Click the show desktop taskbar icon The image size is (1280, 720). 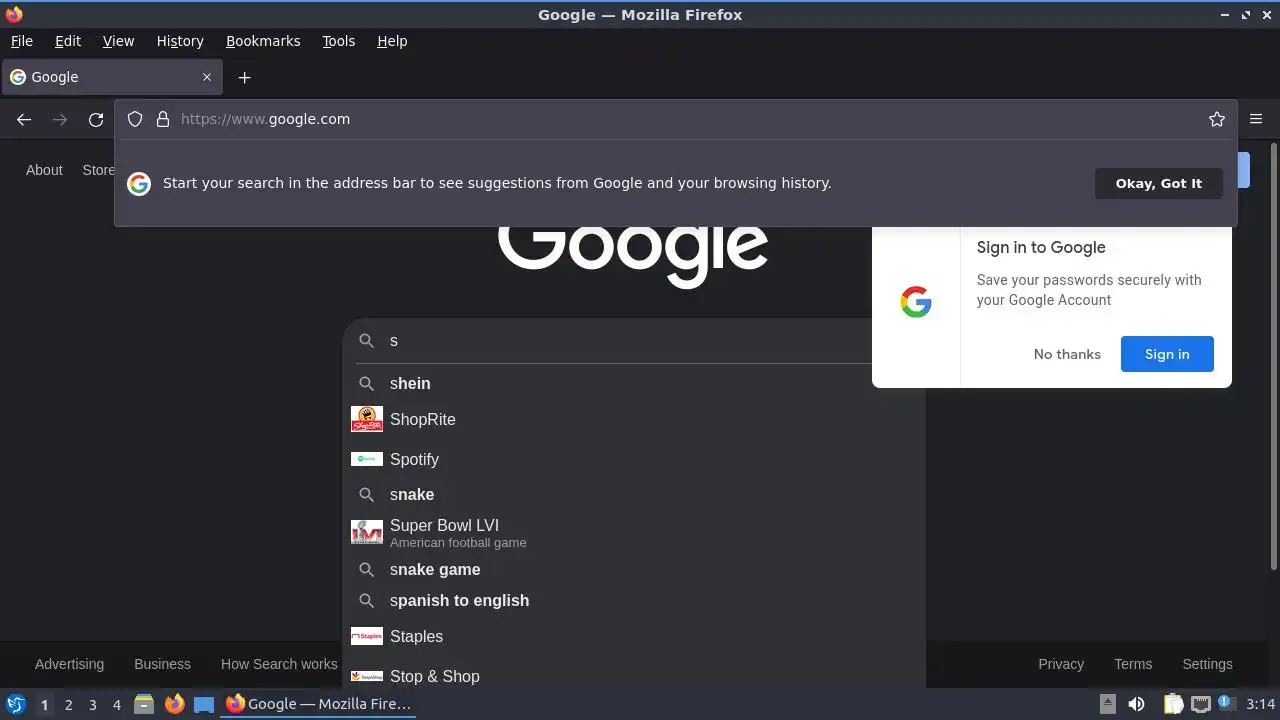(204, 704)
